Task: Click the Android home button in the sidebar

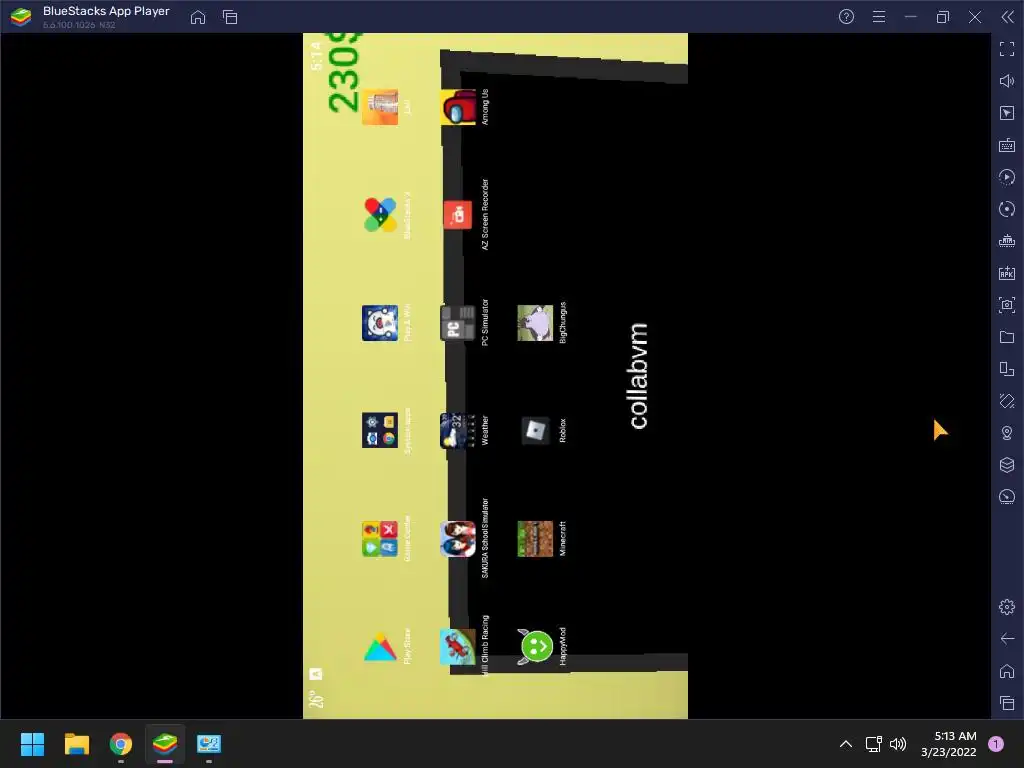Action: tap(1006, 671)
